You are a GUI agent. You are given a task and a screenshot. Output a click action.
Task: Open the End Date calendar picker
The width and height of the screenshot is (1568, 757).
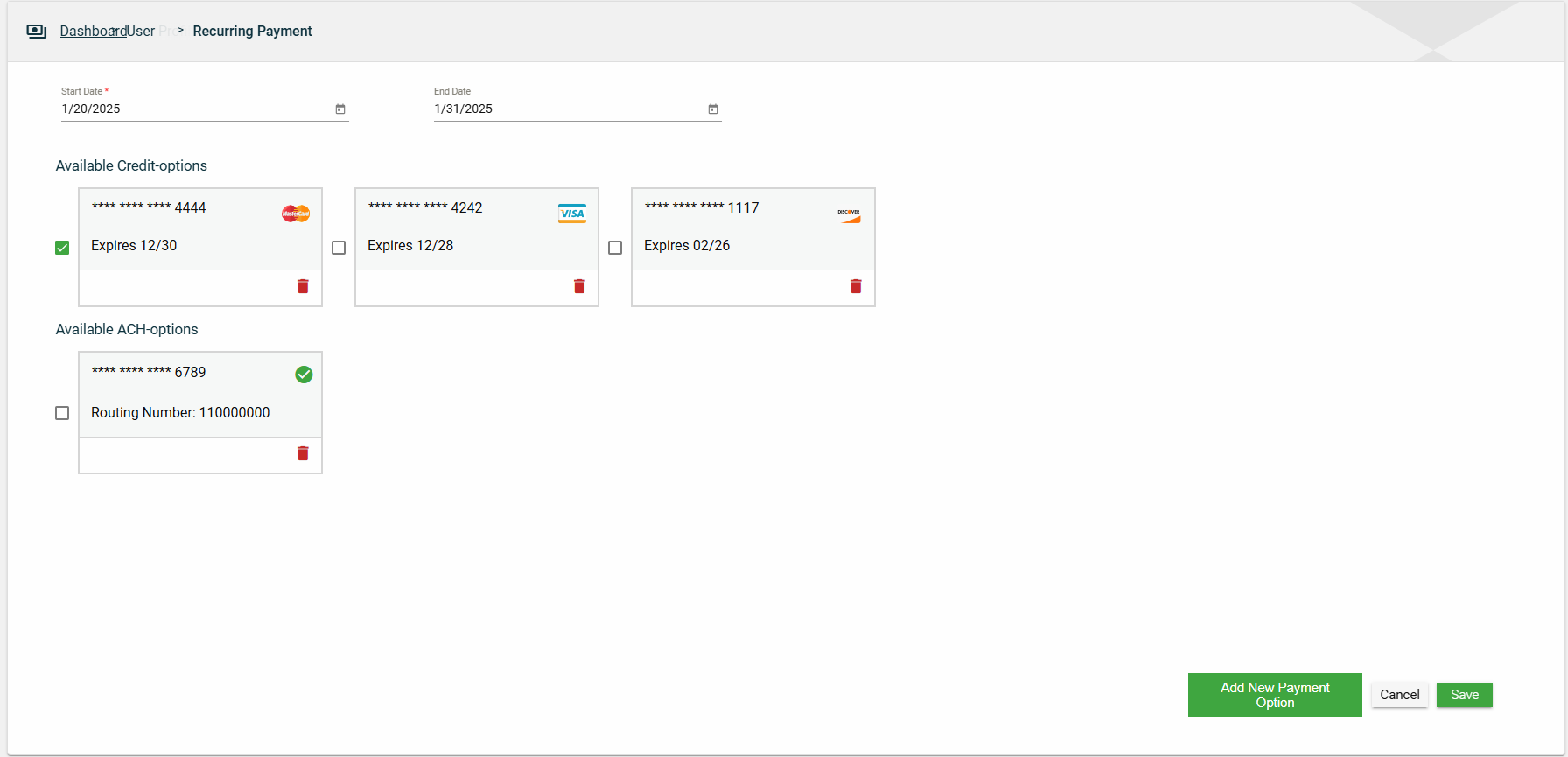pyautogui.click(x=713, y=109)
